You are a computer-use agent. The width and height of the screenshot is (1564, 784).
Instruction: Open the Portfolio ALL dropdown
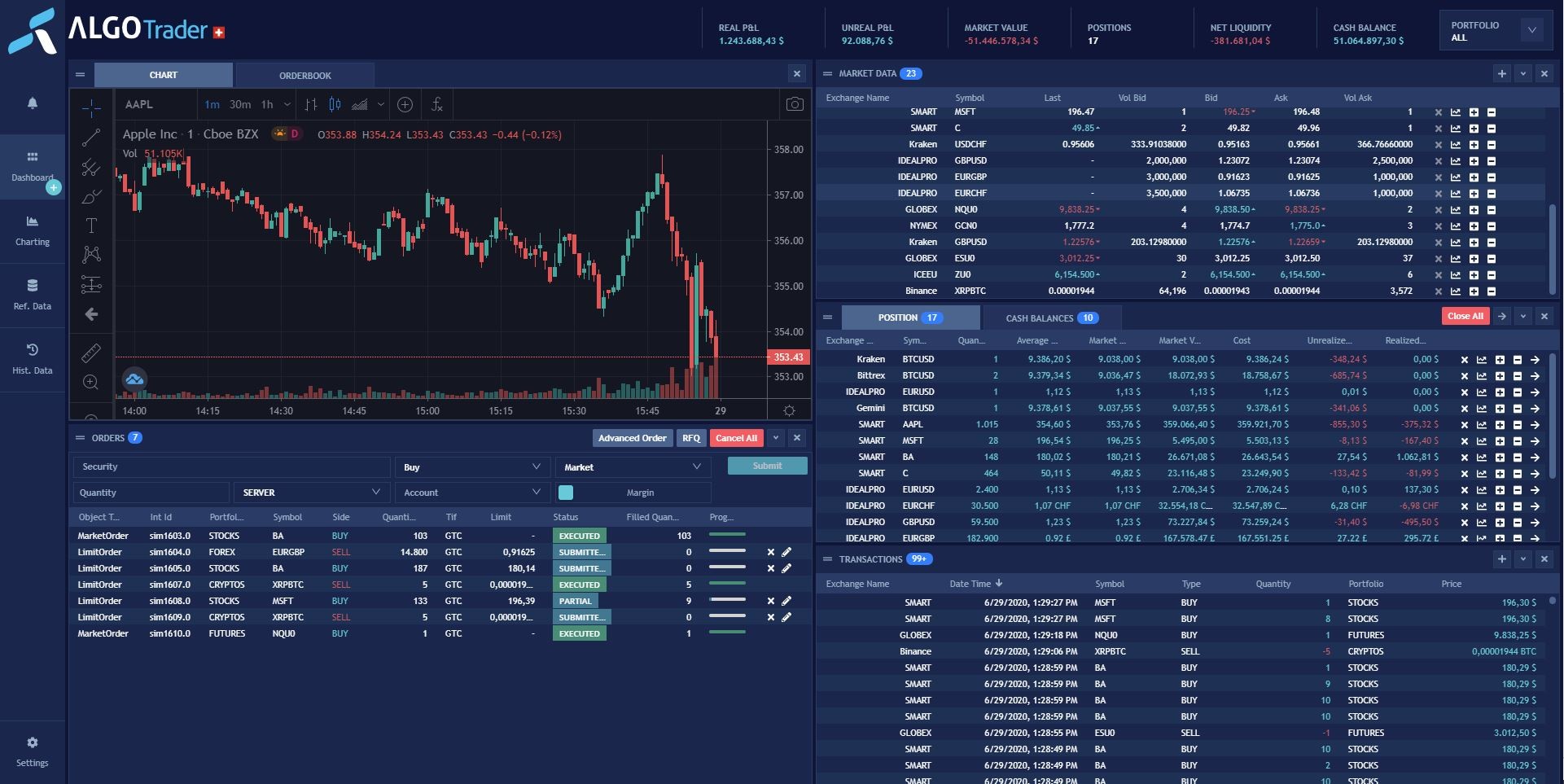pyautogui.click(x=1496, y=31)
